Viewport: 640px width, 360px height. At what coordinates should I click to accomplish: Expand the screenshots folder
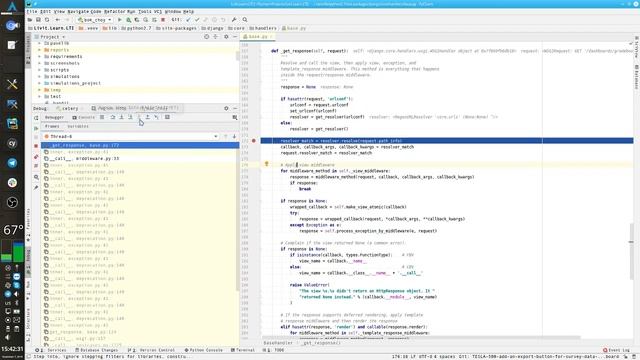tap(40, 63)
